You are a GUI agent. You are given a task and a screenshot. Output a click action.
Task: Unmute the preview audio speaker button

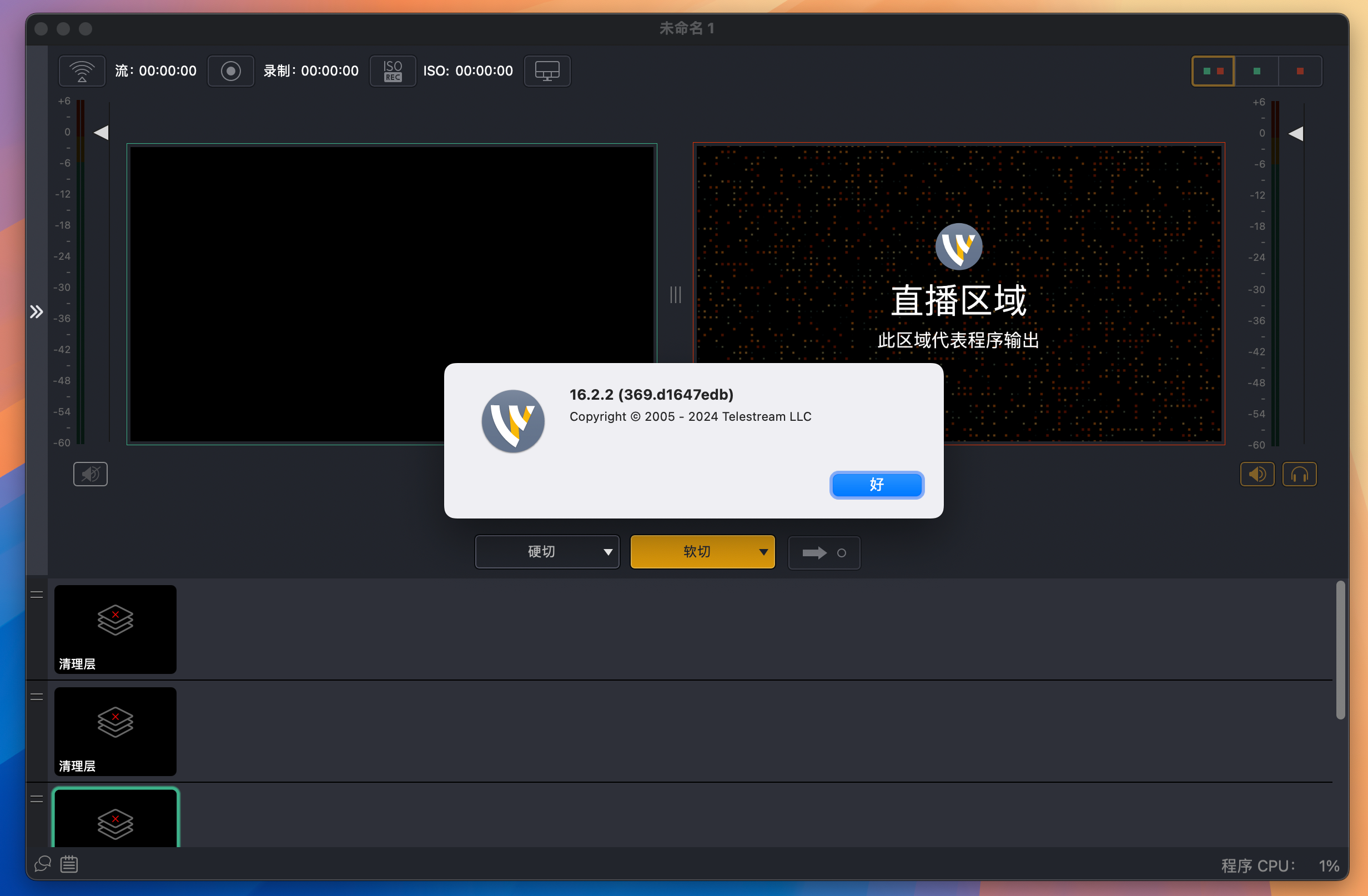coord(90,474)
